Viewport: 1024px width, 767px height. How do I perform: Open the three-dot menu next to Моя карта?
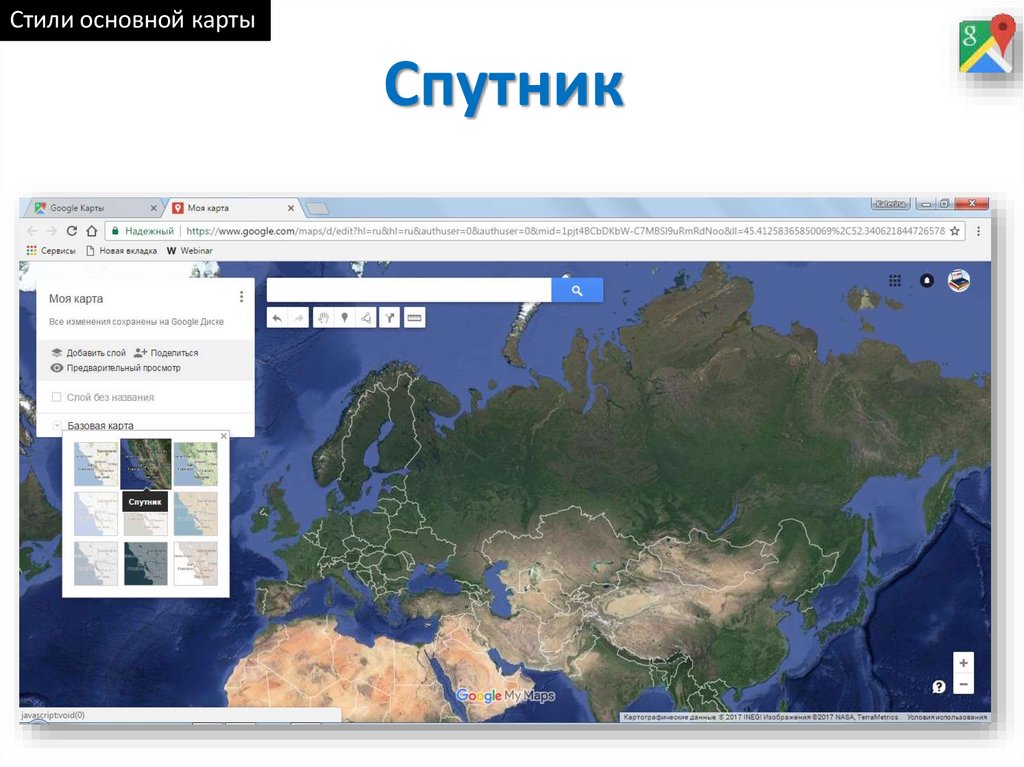pos(242,297)
